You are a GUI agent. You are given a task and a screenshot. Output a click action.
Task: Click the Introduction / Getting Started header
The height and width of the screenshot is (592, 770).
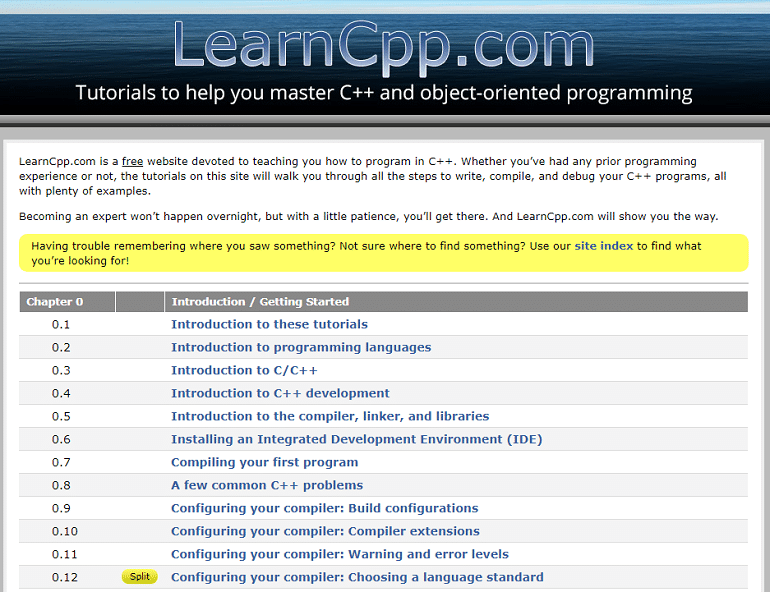(456, 301)
